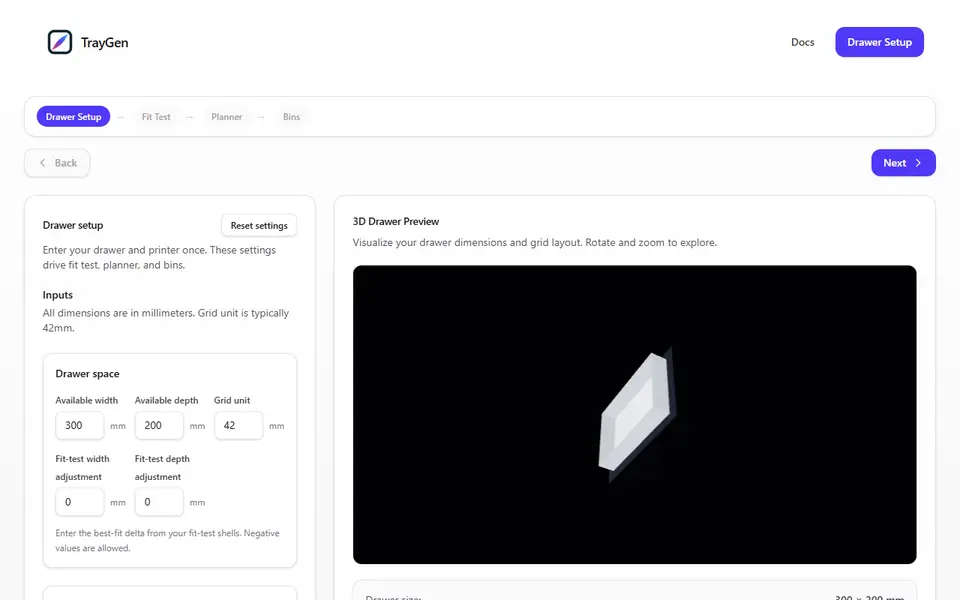Click the '3D Drawer Preview' heading
Image resolution: width=960 pixels, height=600 pixels.
click(396, 221)
